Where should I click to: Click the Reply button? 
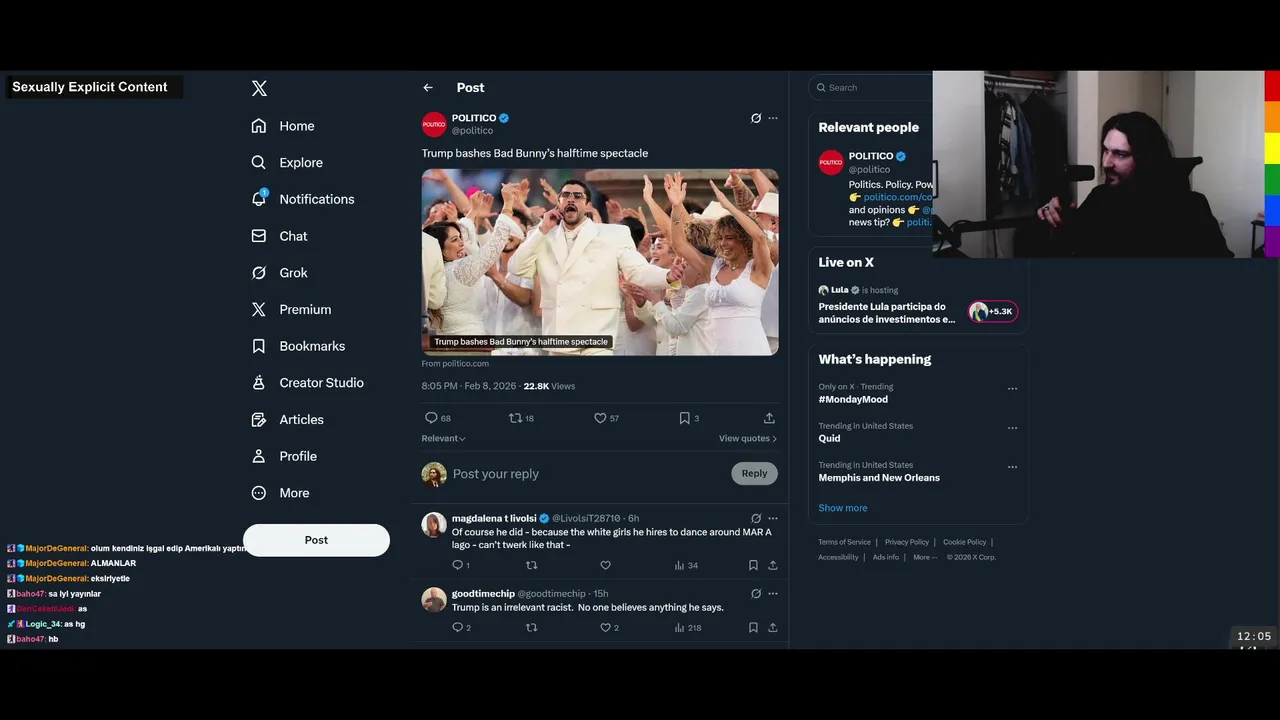pyautogui.click(x=754, y=474)
